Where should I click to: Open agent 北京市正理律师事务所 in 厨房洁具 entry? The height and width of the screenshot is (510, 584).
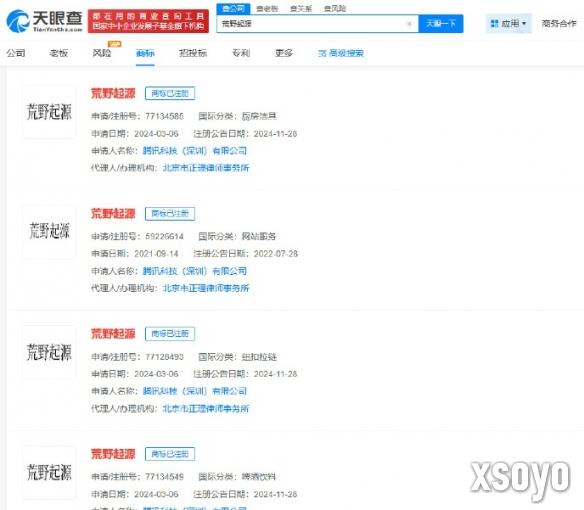tap(206, 168)
